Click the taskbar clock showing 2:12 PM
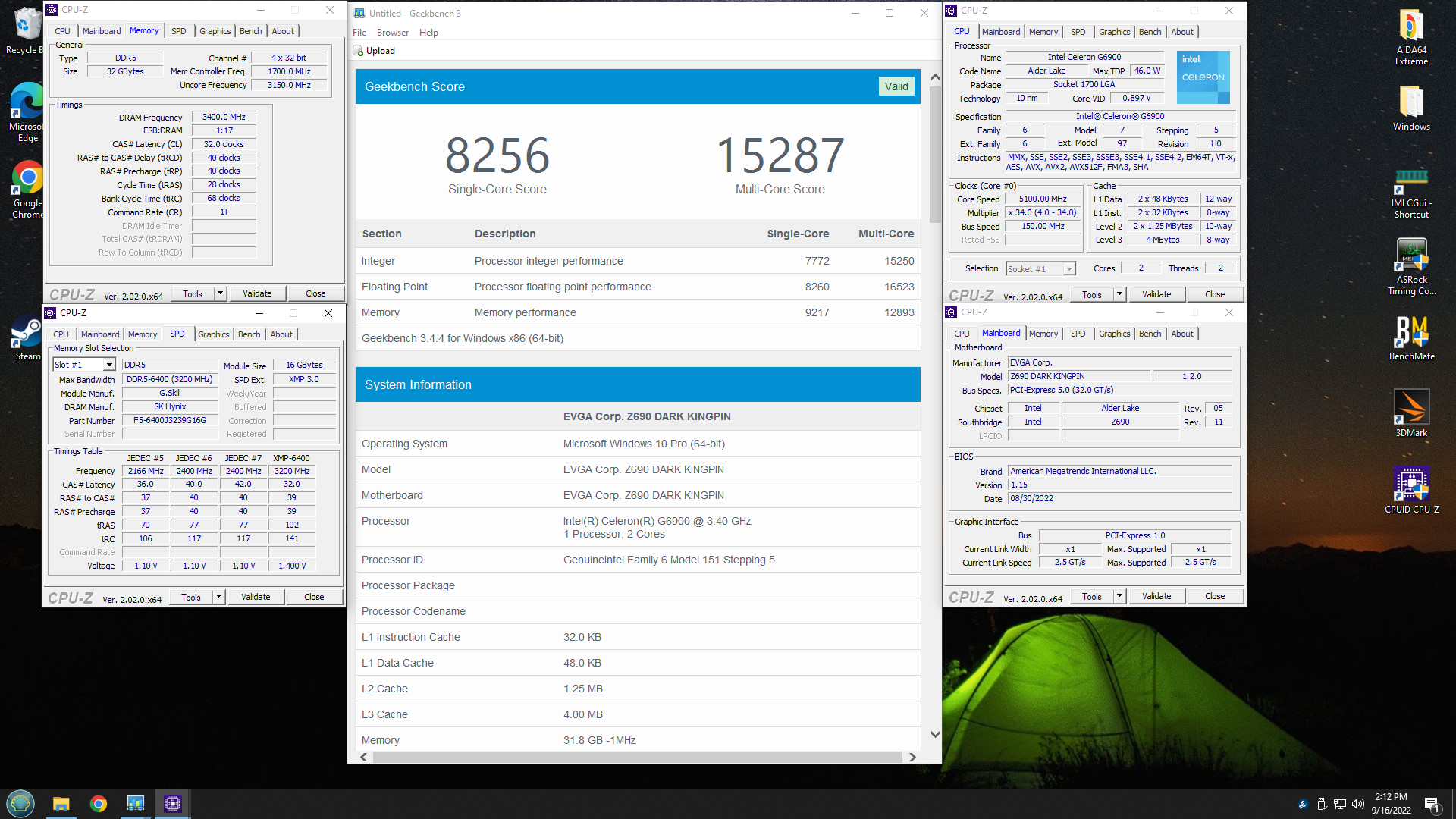This screenshot has width=1456, height=819. (x=1391, y=804)
